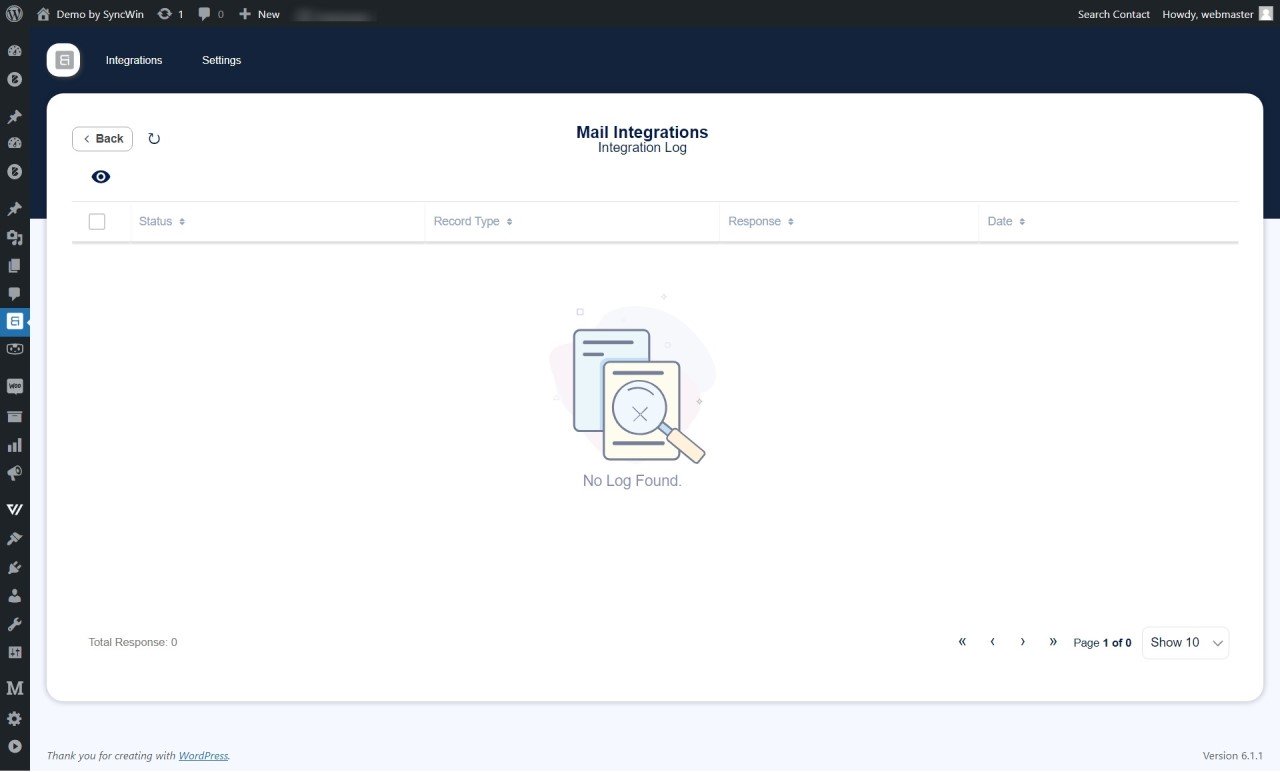Open the megaphone marketing icon in the sidebar
This screenshot has width=1280, height=772.
[14, 473]
